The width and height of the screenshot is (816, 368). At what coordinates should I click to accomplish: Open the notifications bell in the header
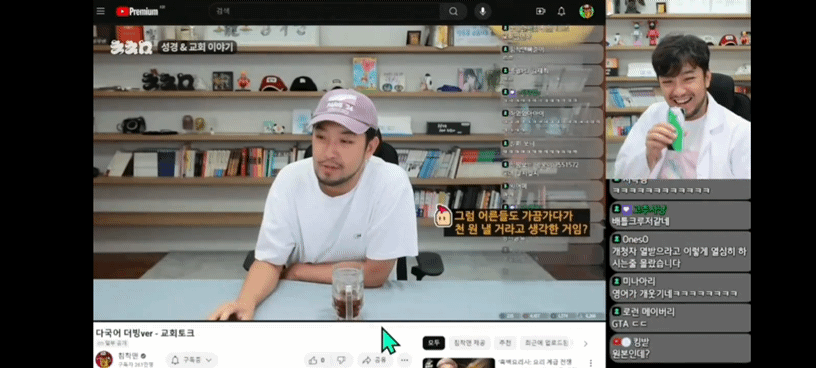(562, 11)
